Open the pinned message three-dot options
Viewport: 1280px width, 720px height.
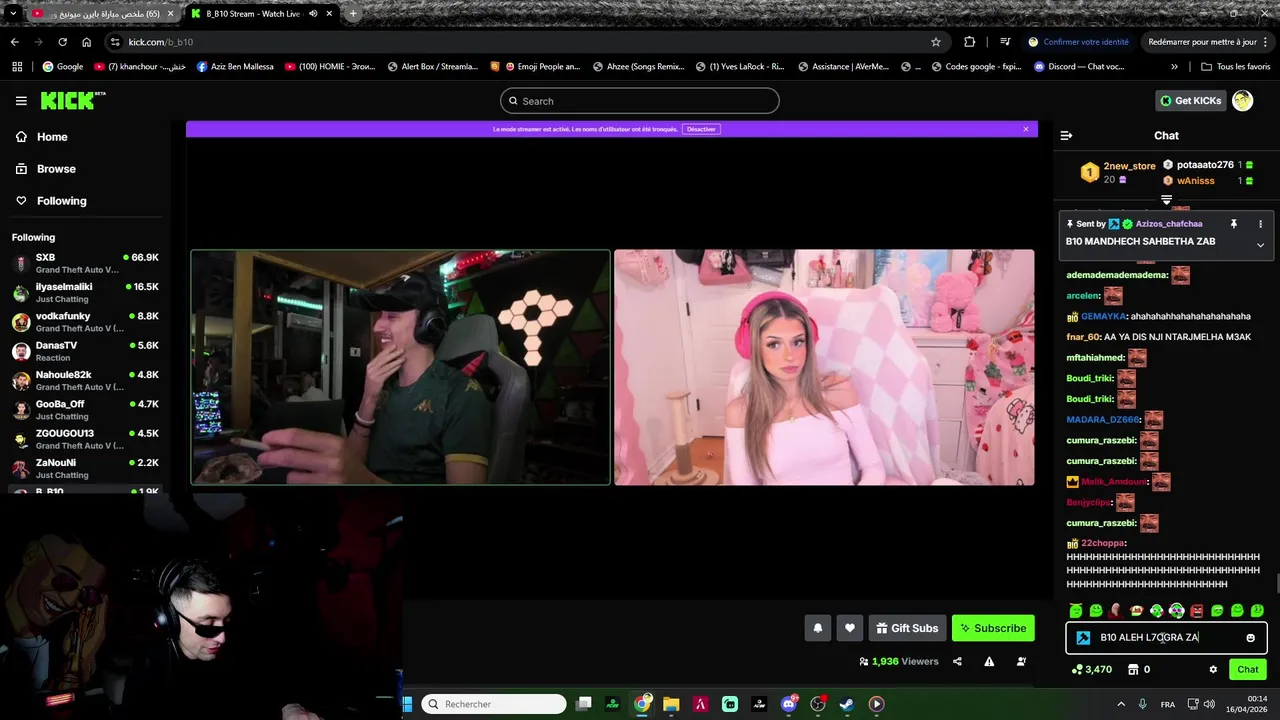pyautogui.click(x=1260, y=224)
